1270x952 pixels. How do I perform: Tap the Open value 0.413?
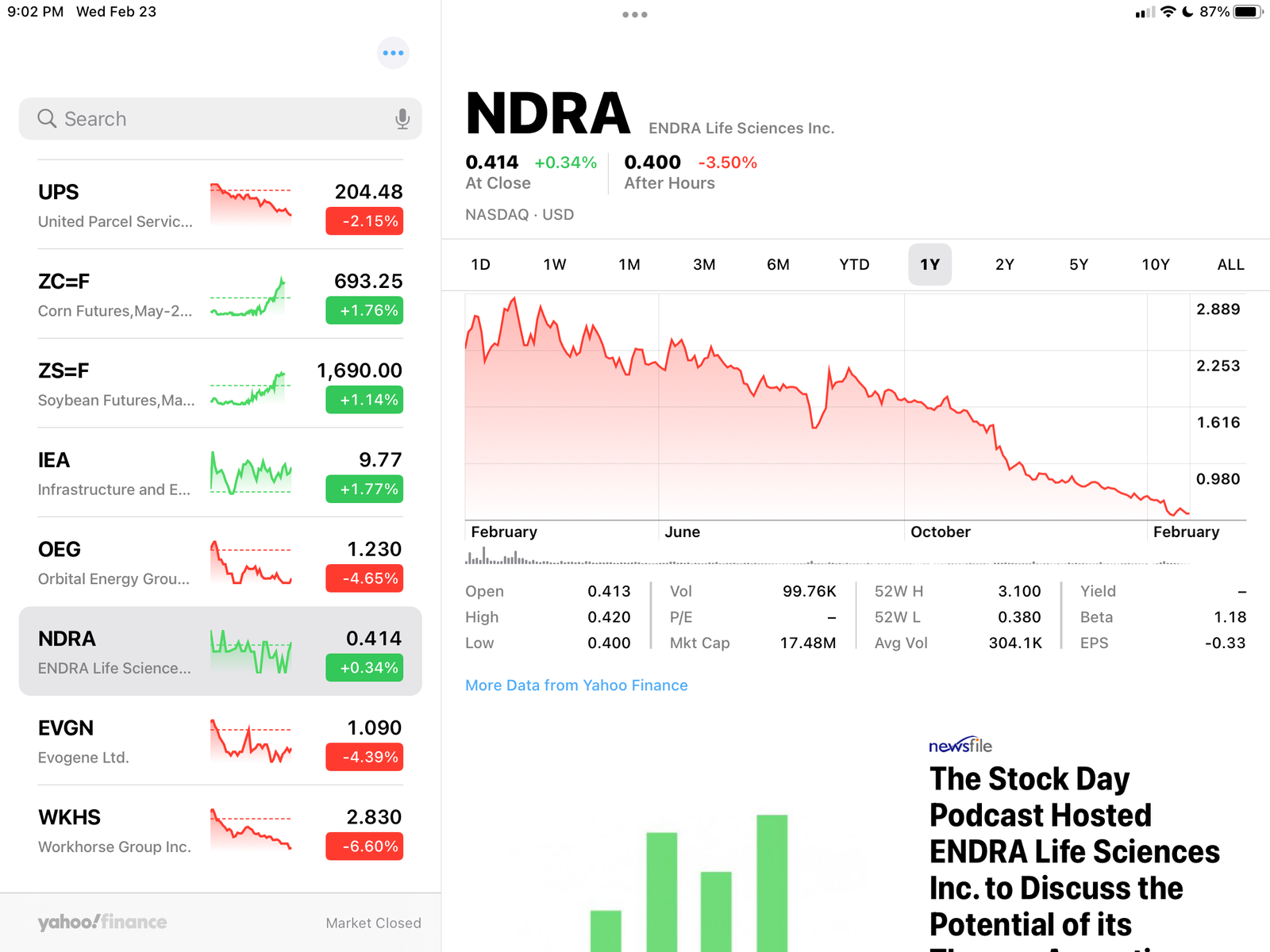(609, 591)
